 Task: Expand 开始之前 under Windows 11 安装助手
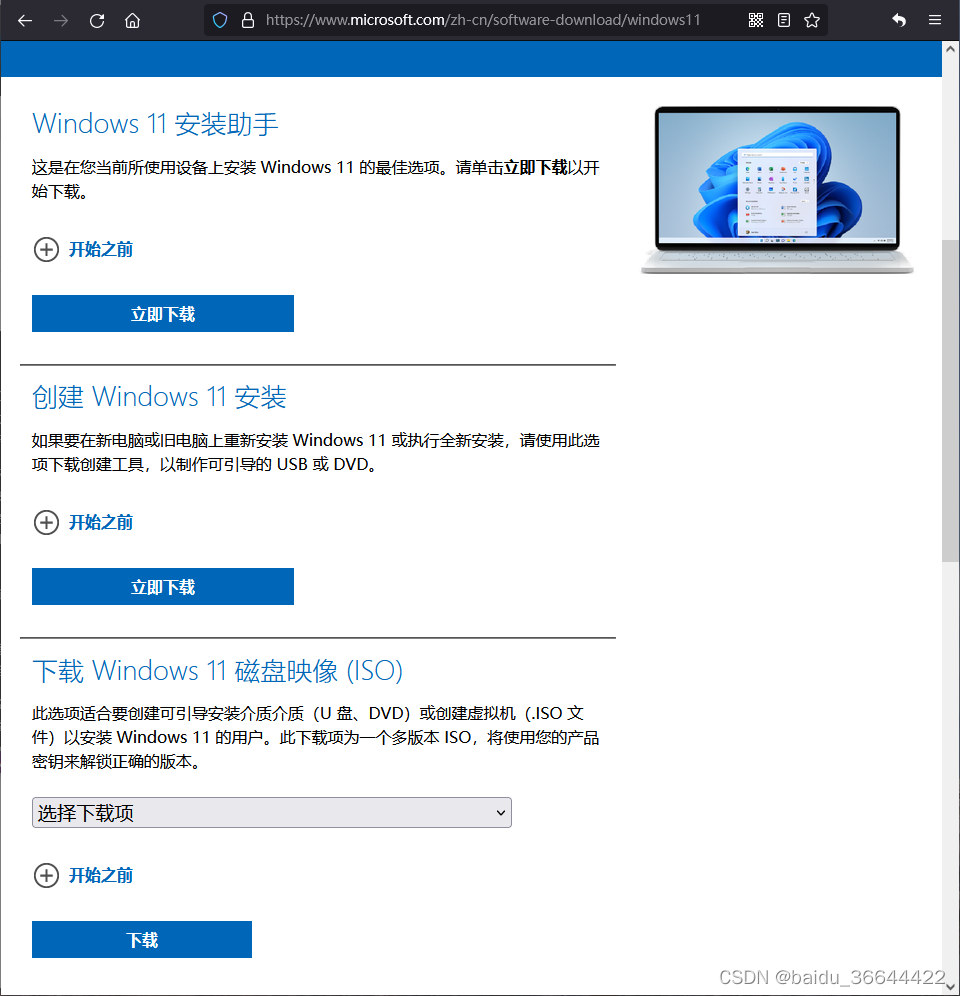click(83, 249)
